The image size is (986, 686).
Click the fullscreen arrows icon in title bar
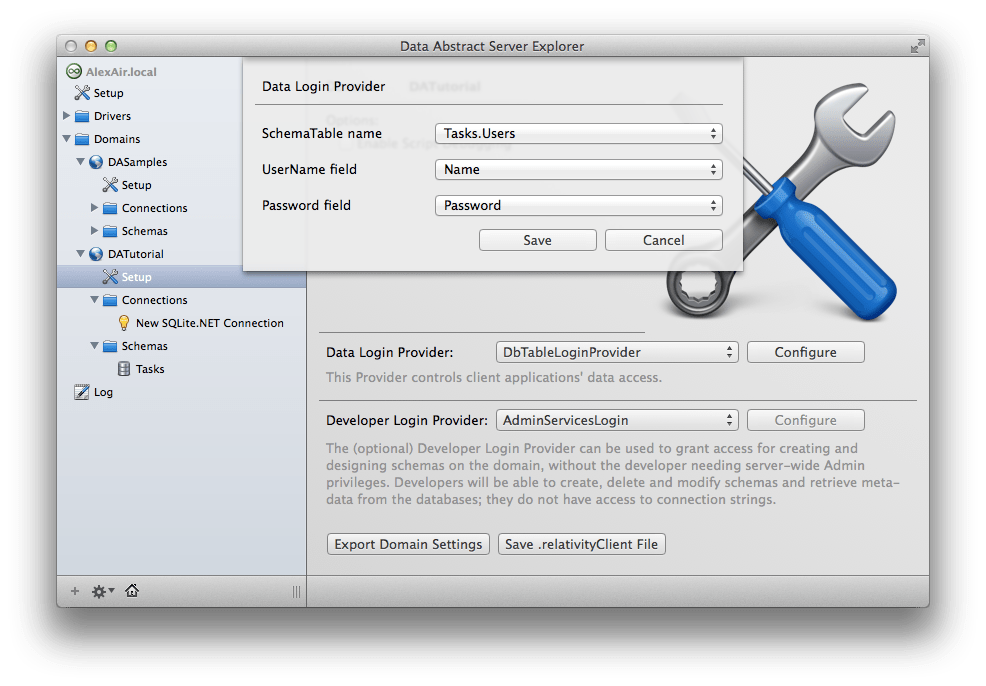click(917, 46)
